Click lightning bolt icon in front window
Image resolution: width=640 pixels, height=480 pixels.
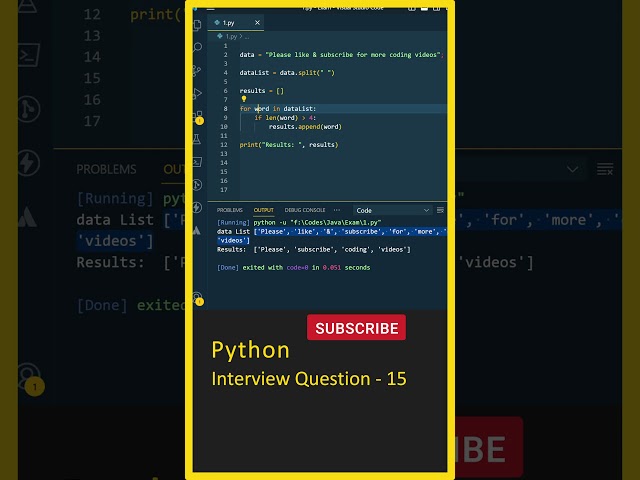(x=198, y=207)
